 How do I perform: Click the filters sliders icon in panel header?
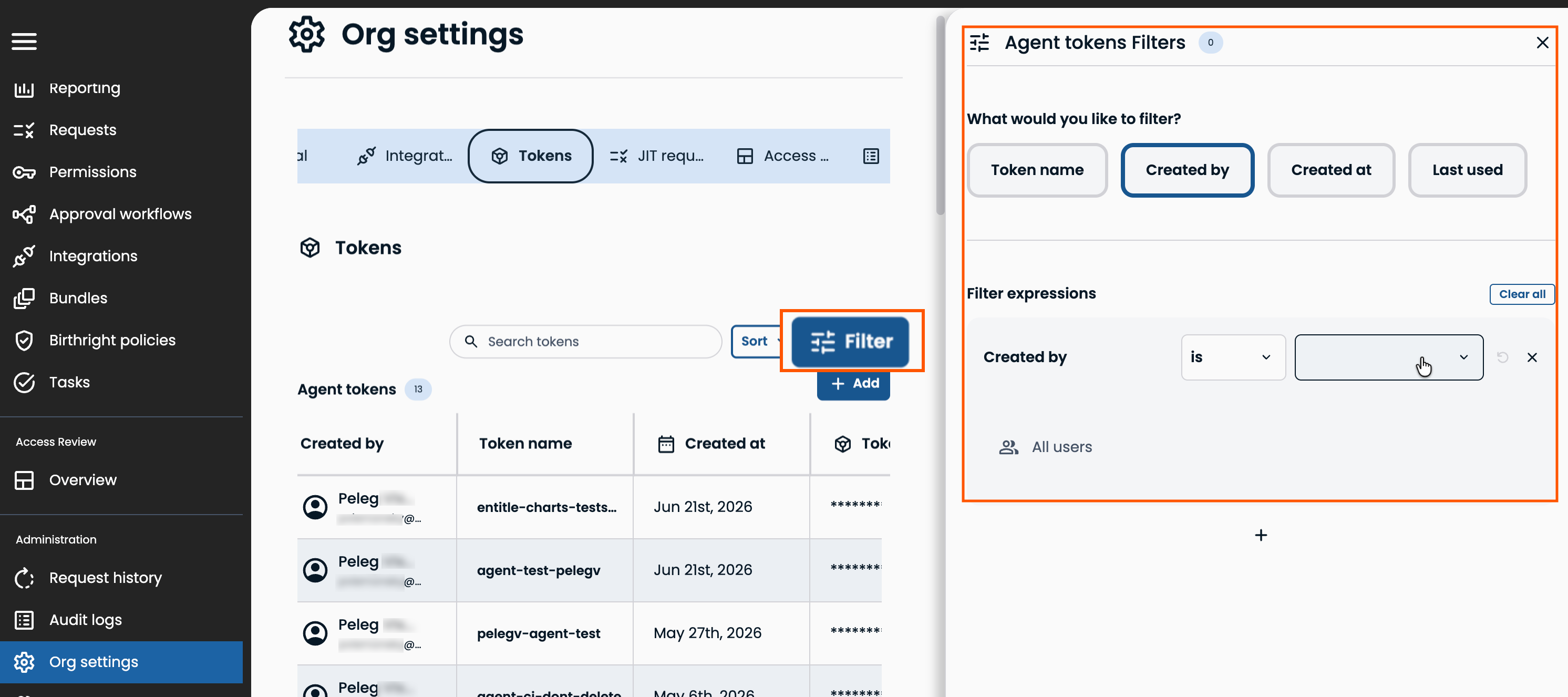(979, 43)
